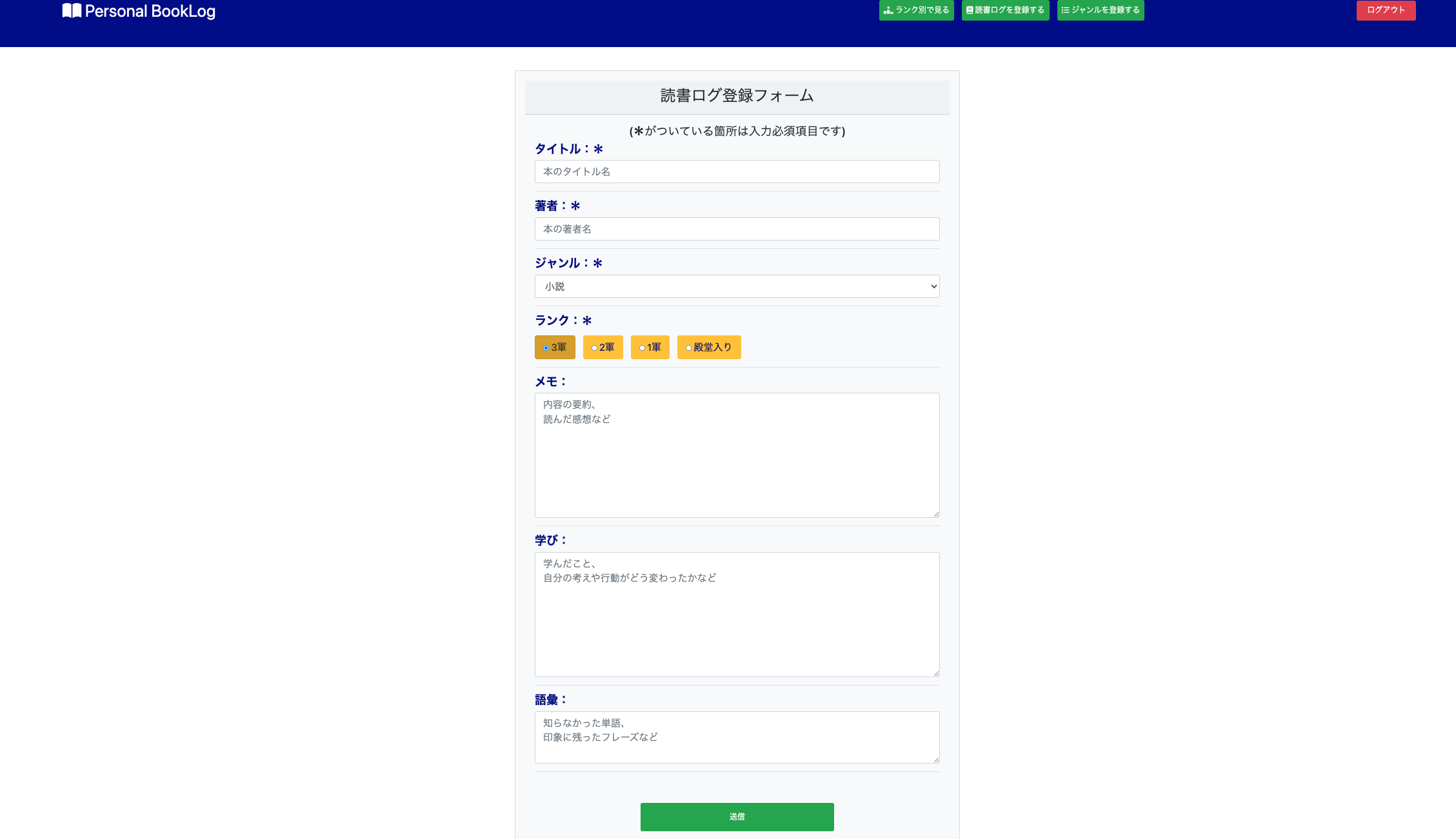Select the 3軍 rank radio button

pyautogui.click(x=546, y=347)
